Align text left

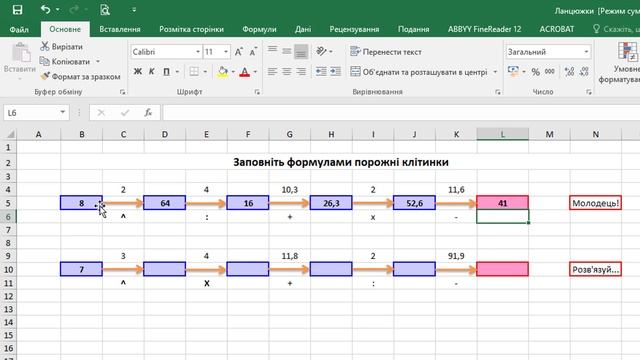pos(272,71)
